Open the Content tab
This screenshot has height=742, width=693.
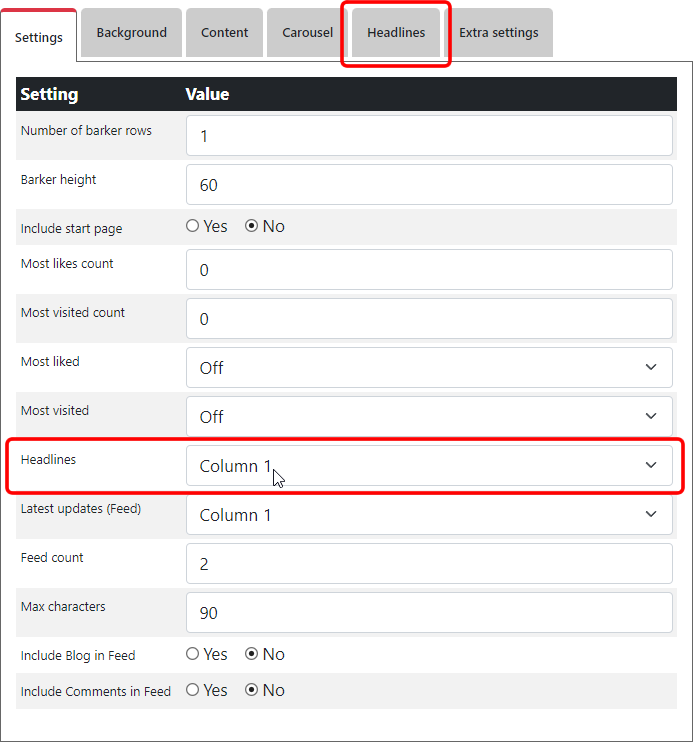[x=224, y=32]
